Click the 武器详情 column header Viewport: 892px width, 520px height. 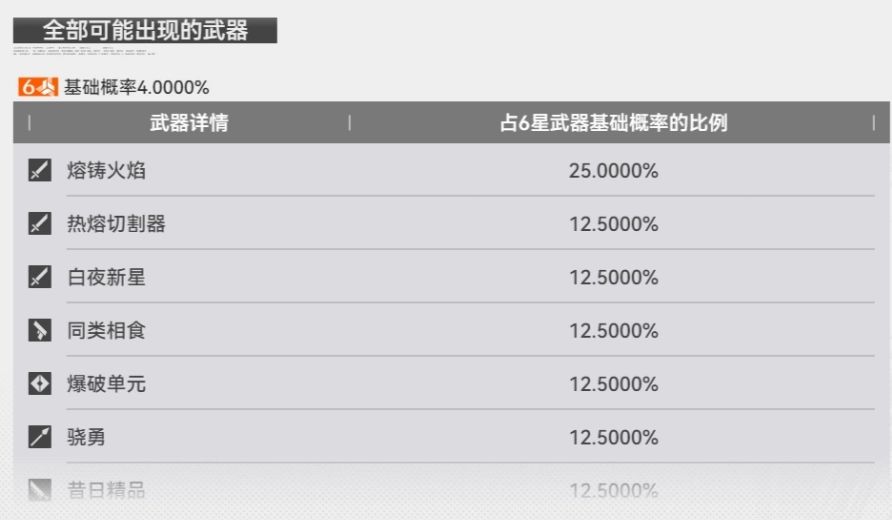(188, 123)
